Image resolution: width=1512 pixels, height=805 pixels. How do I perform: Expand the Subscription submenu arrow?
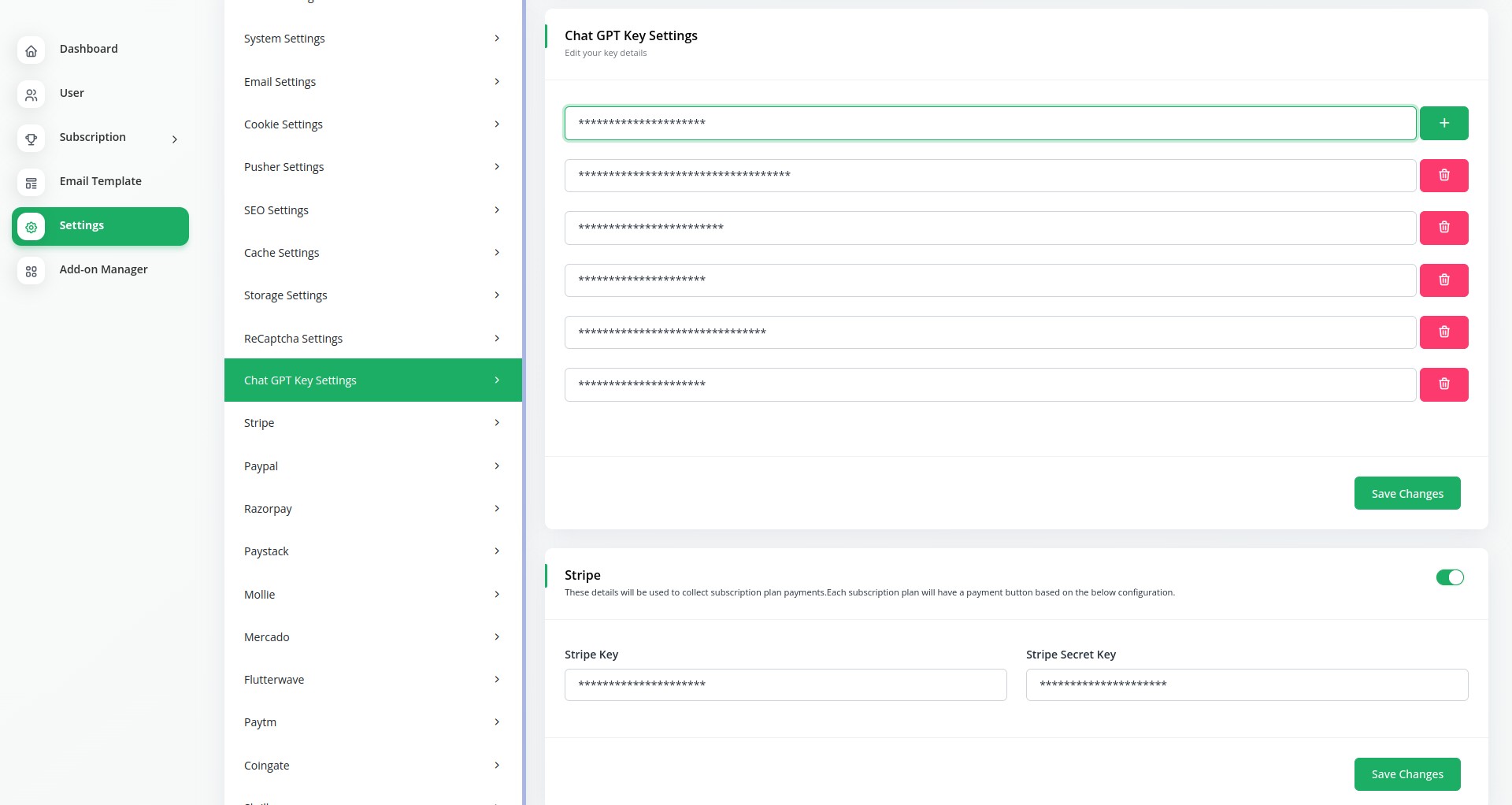175,139
